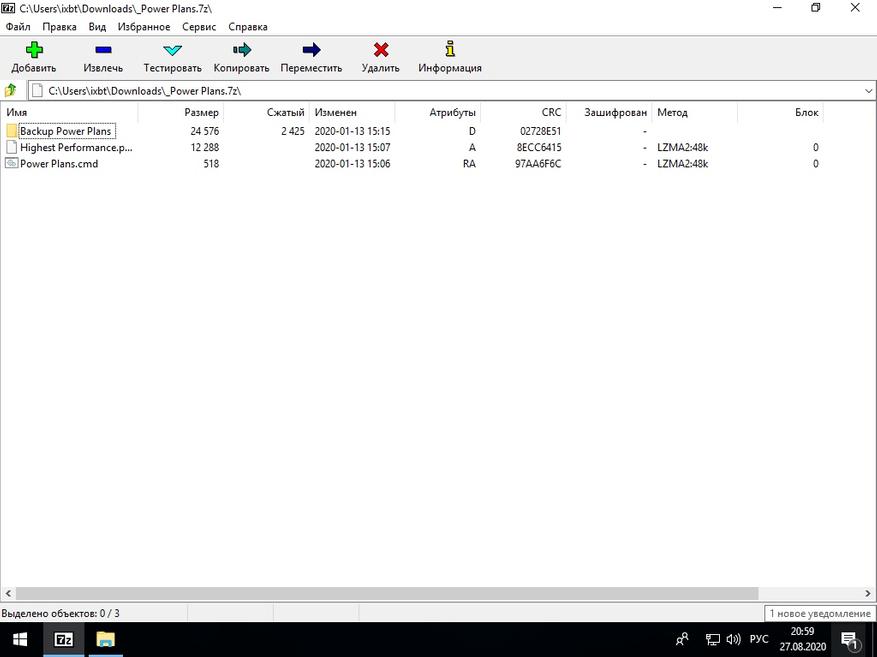Click size value 24 576
This screenshot has width=877, height=657.
point(205,131)
